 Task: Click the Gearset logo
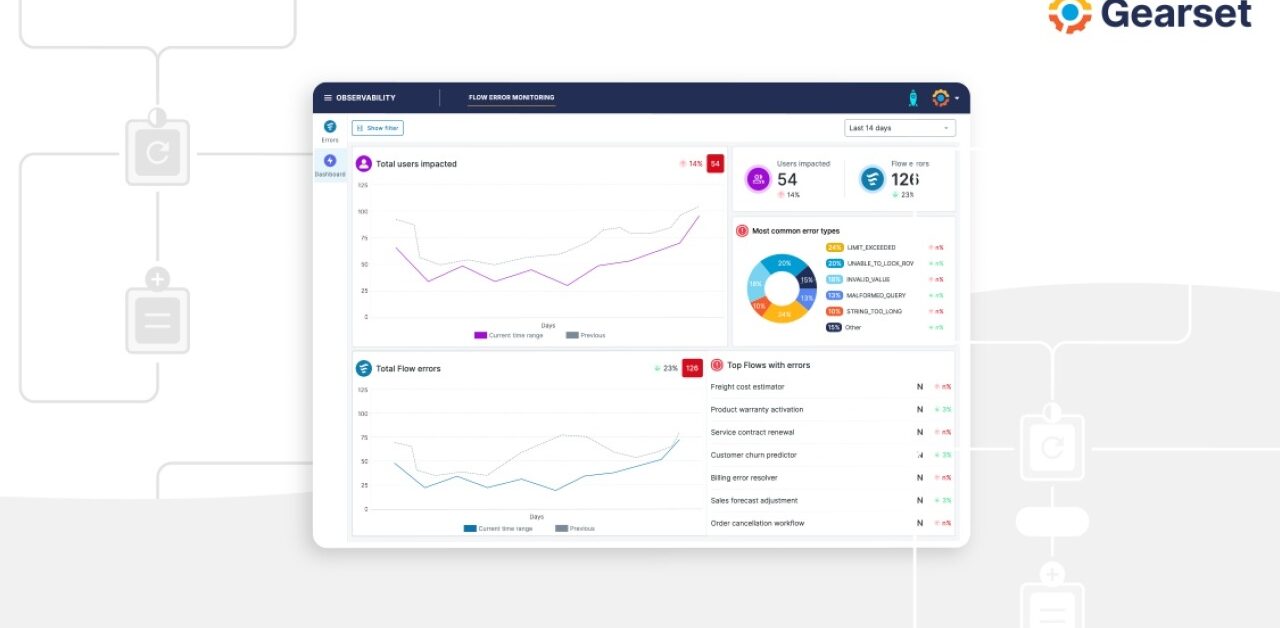[x=1150, y=14]
